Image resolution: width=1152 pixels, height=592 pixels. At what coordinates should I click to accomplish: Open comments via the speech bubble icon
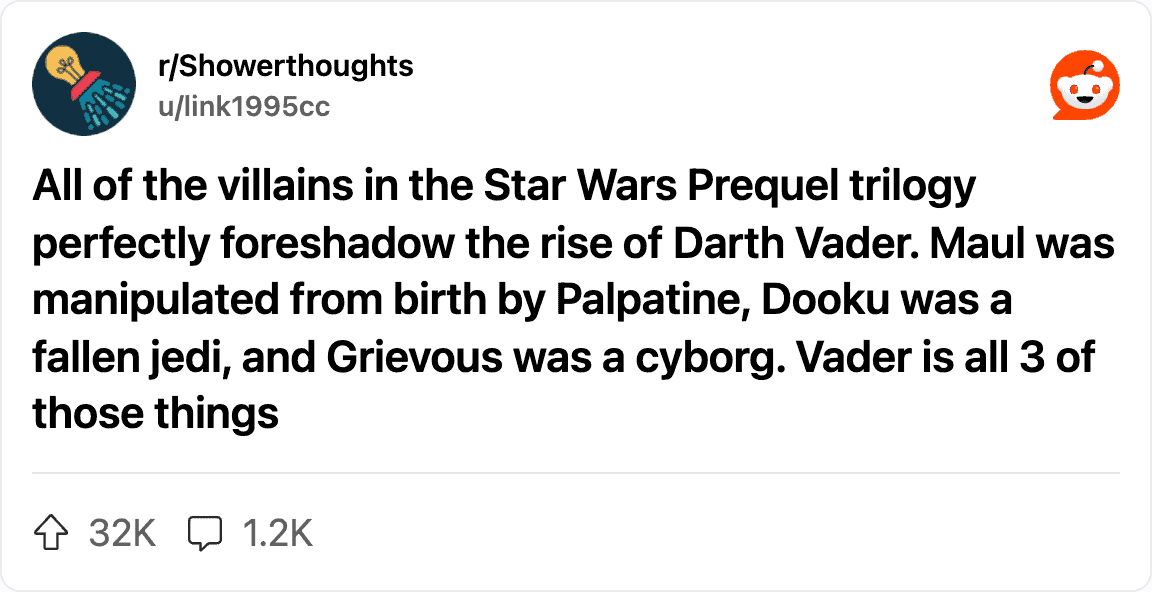(204, 533)
